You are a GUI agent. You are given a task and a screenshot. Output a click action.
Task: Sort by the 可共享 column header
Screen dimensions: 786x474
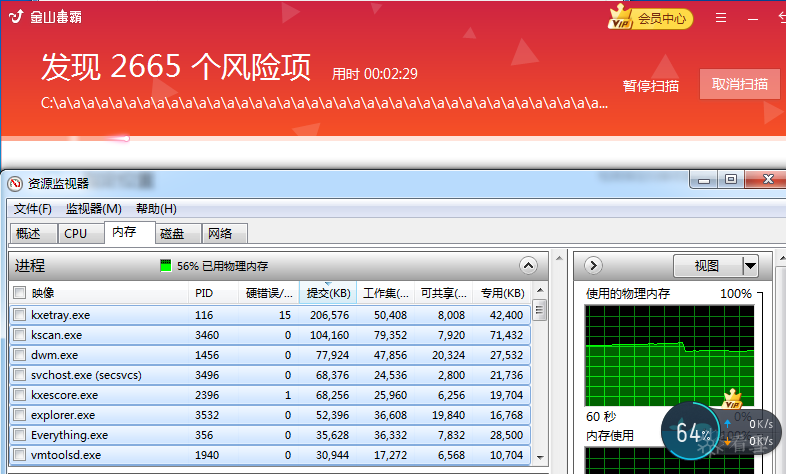(x=443, y=293)
